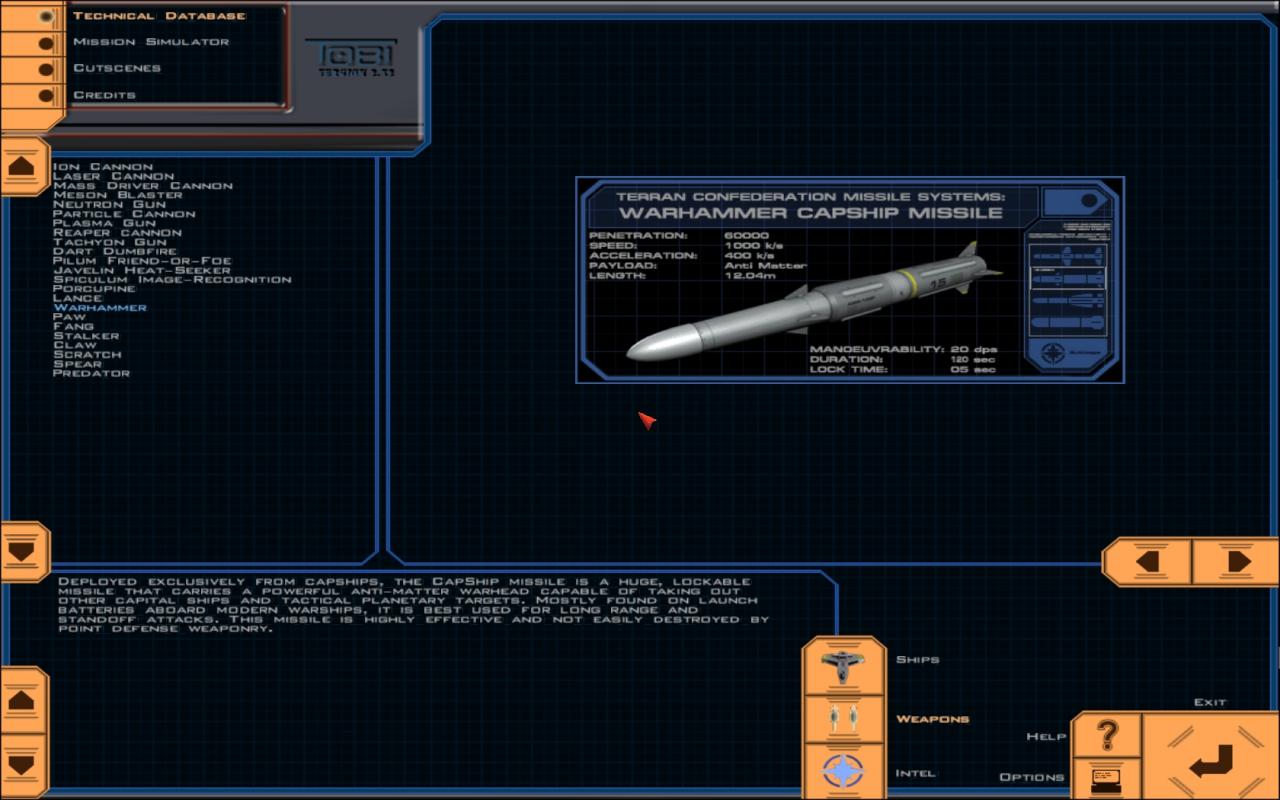Select Spiculum Image-Recognition entry

[x=172, y=280]
